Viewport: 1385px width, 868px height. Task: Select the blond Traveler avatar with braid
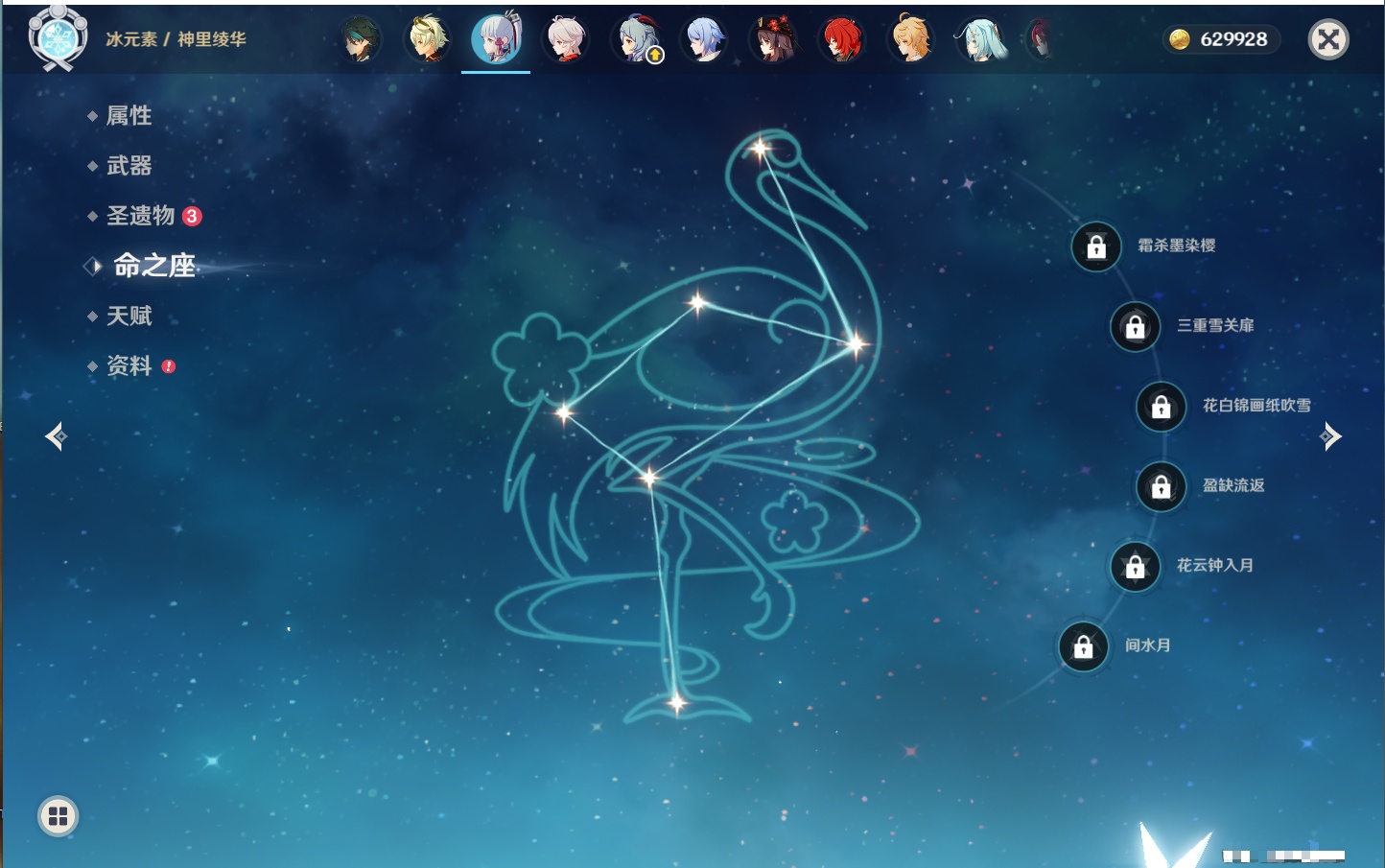coord(911,39)
